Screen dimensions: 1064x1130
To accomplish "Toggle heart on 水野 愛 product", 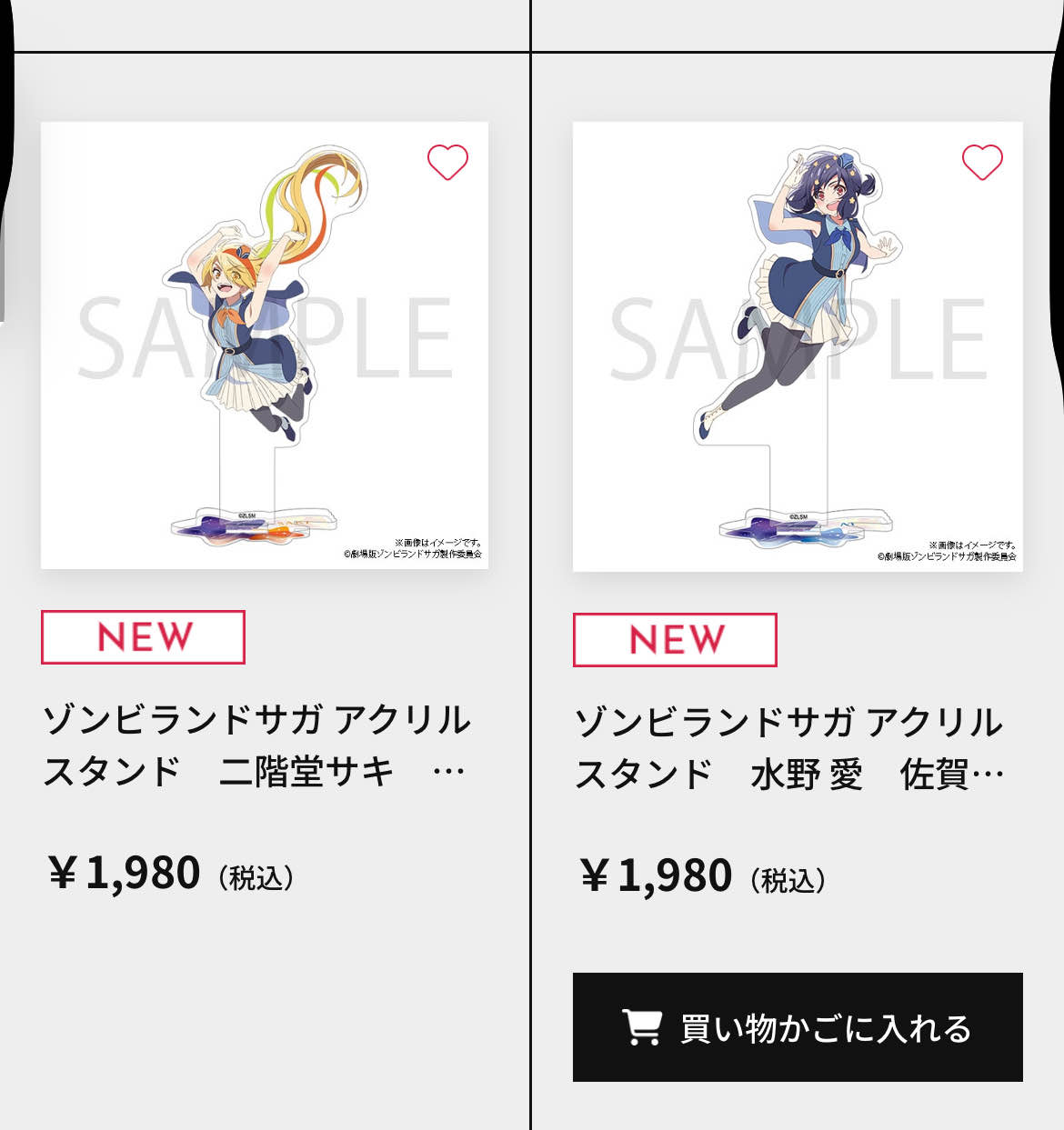I will (x=982, y=163).
